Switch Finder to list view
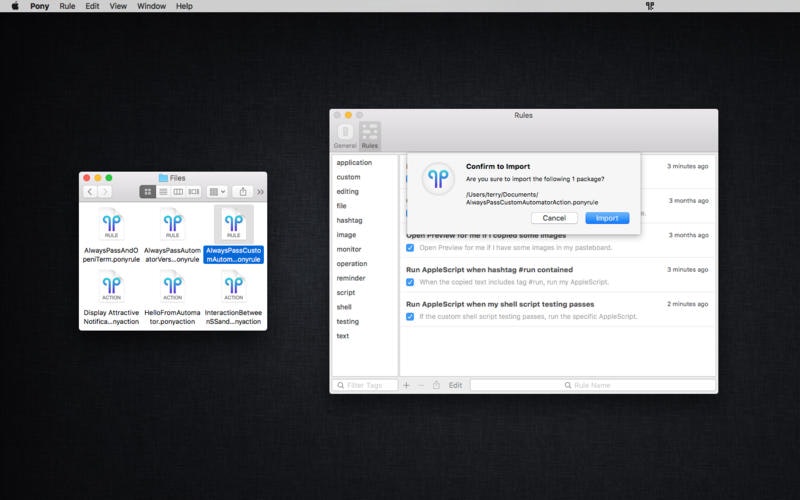Screen dimensions: 800x500 coord(162,191)
